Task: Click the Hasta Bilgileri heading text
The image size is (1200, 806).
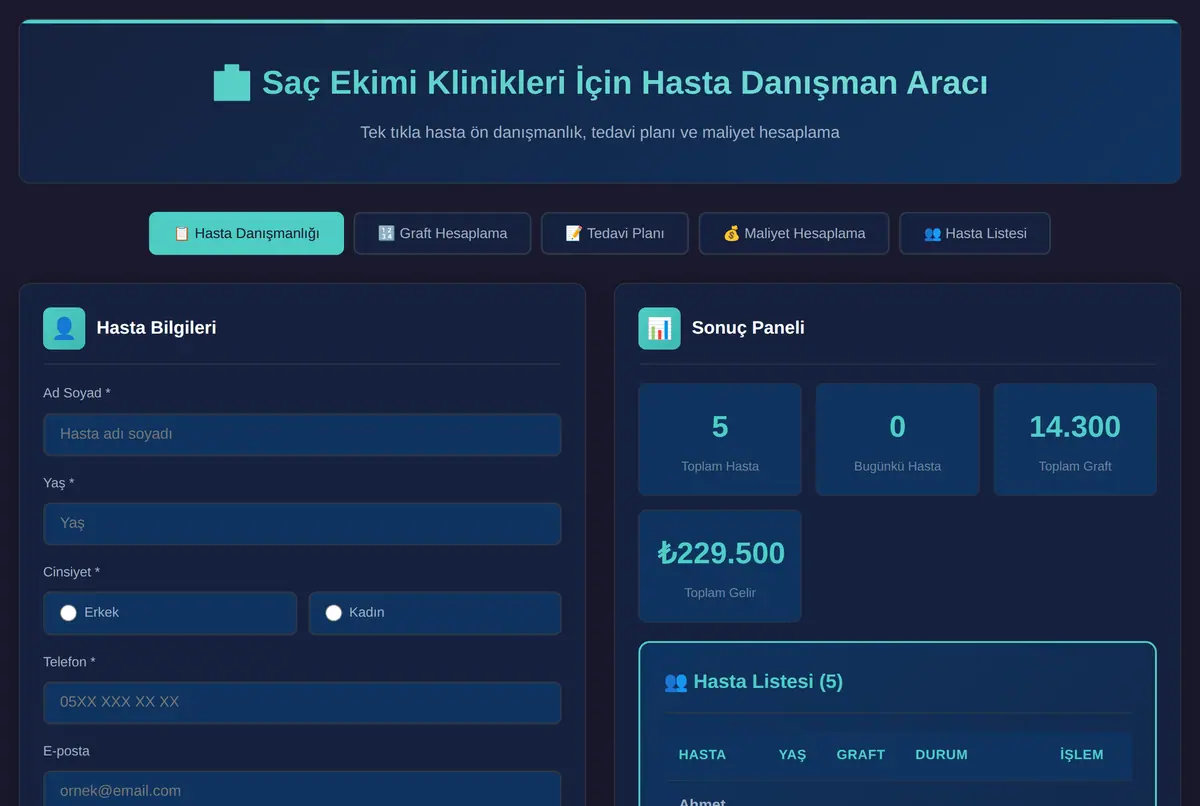Action: tap(156, 328)
